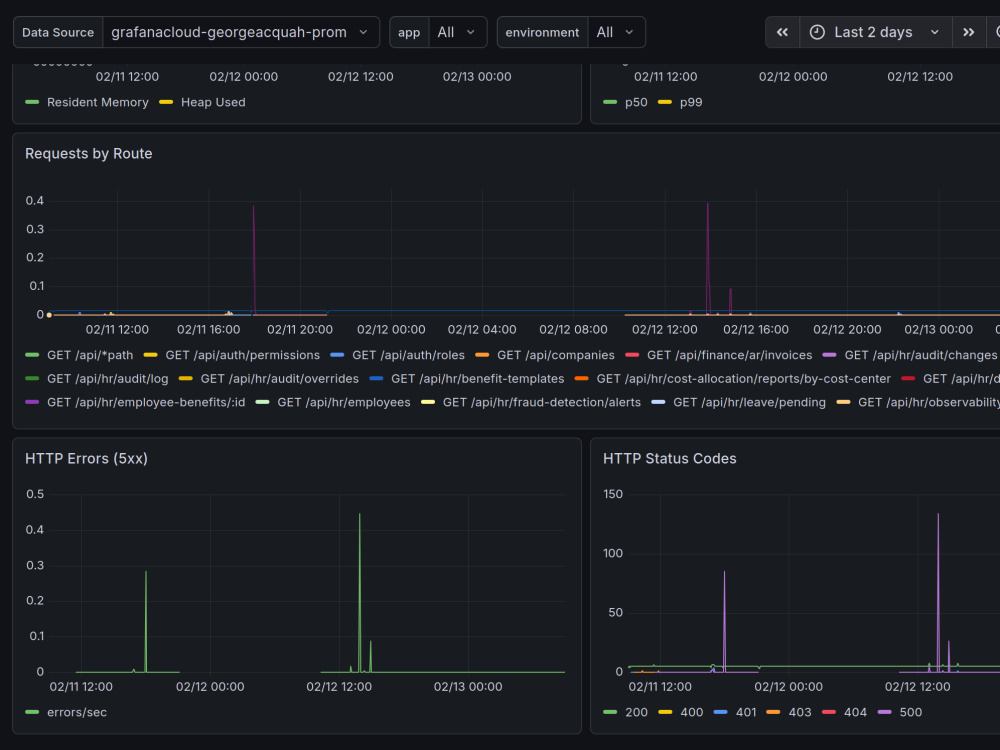Select GET /api/finance/ar/invoices legend entry
1000x750 pixels.
(x=730, y=355)
